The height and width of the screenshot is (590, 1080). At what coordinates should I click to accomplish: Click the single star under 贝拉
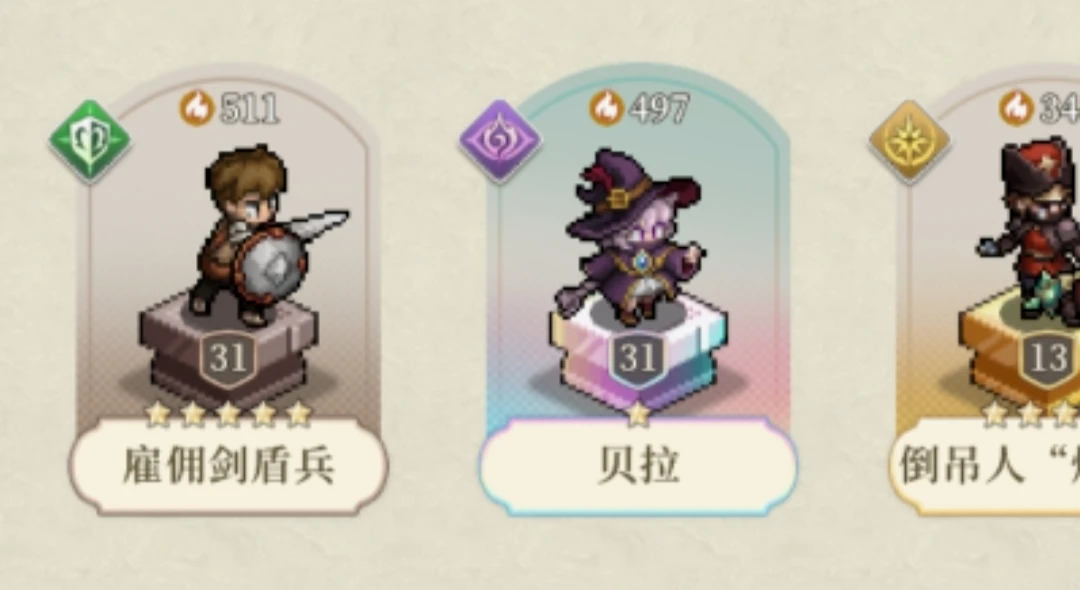(x=638, y=414)
